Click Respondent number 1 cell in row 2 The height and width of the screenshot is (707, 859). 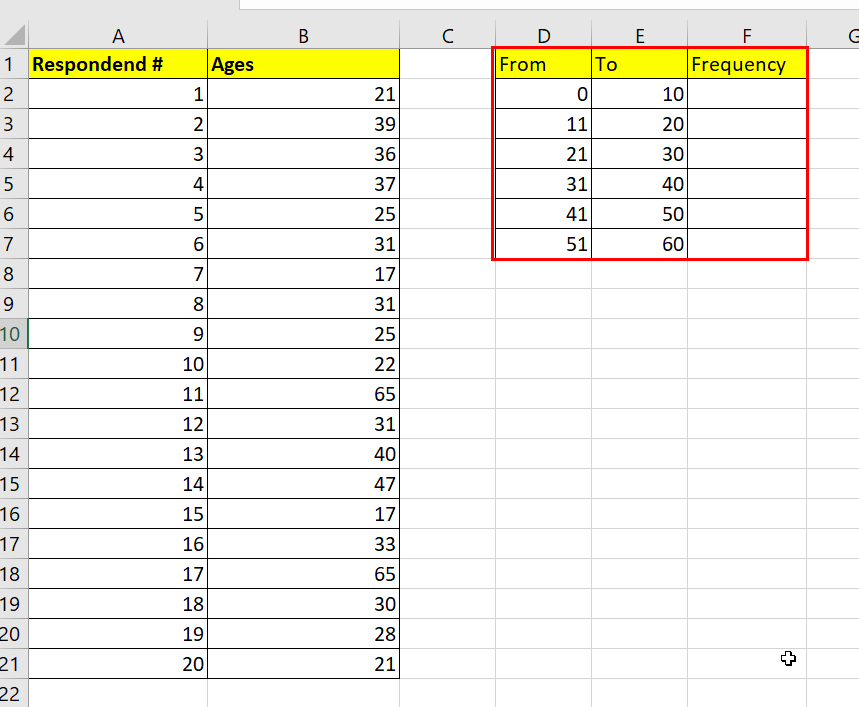coord(118,94)
